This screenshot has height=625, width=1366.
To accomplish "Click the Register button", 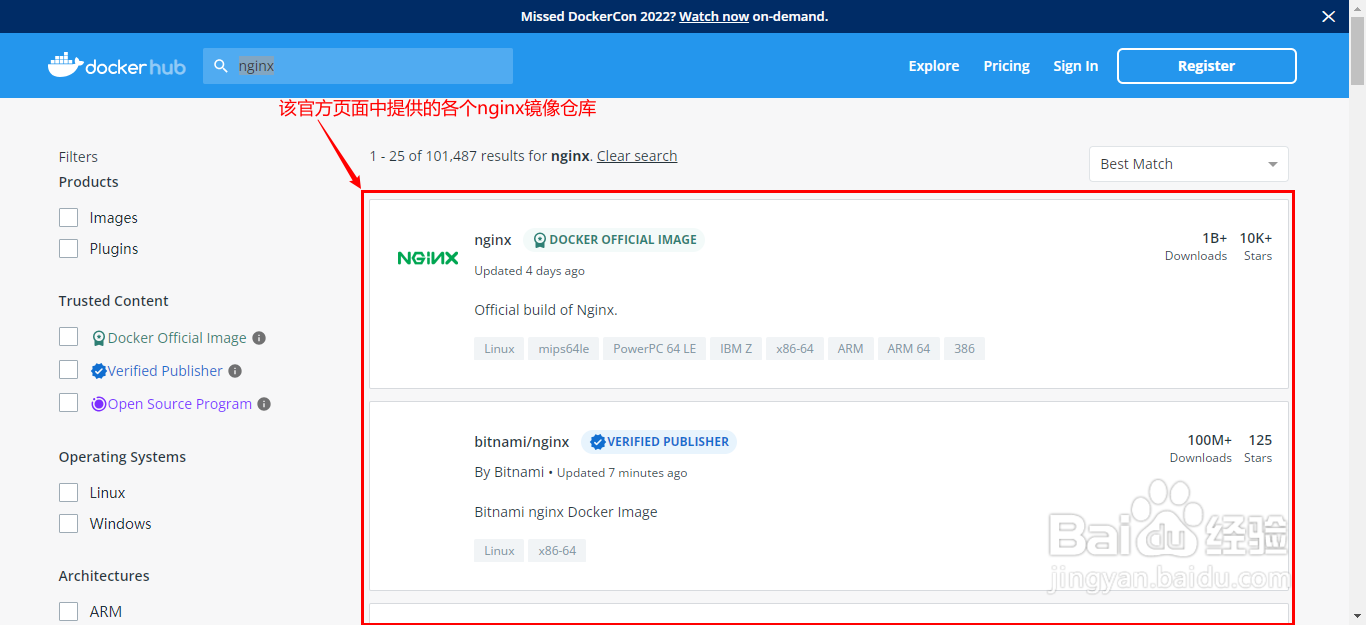I will (x=1207, y=66).
